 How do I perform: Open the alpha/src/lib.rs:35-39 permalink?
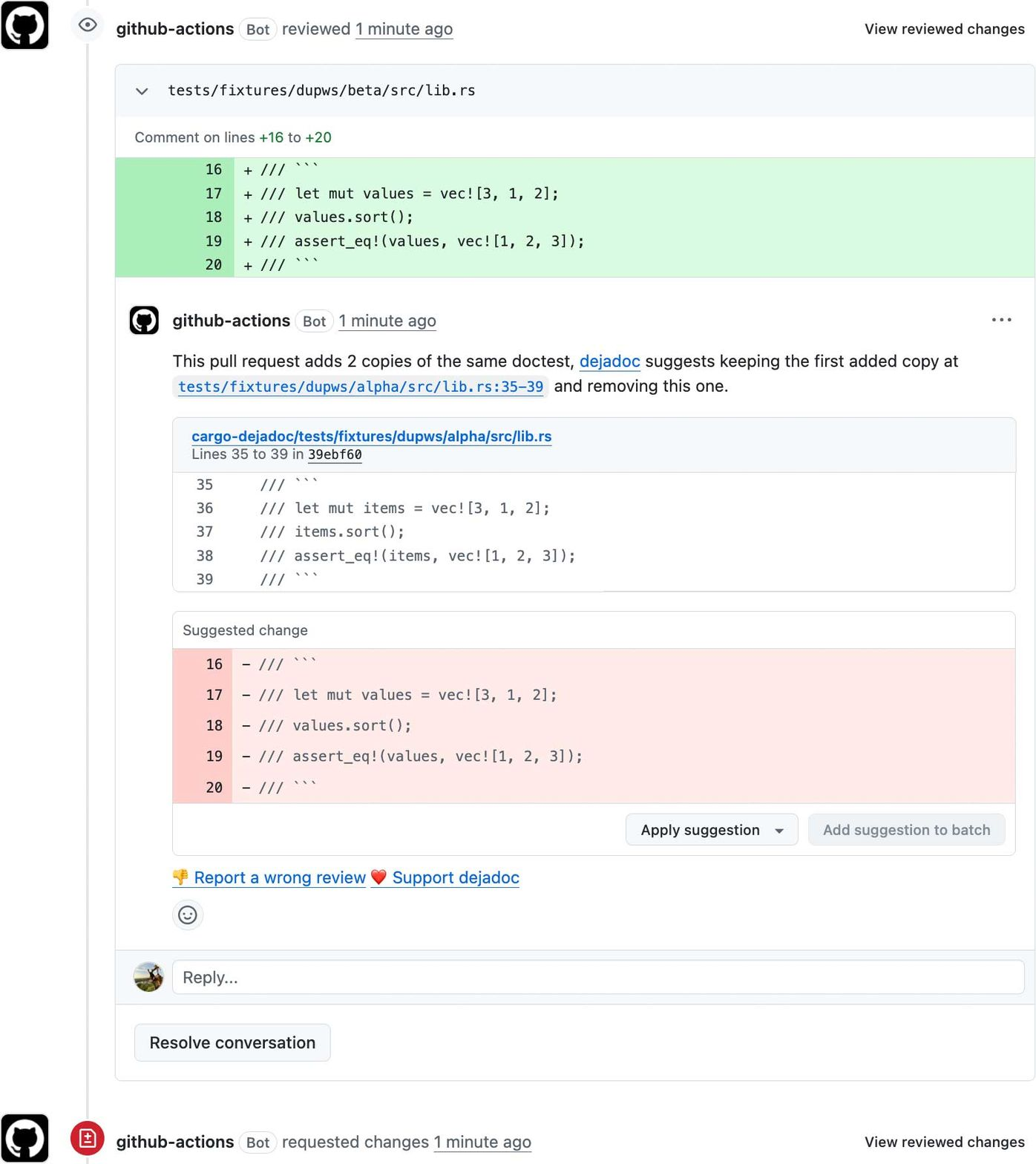(x=361, y=387)
